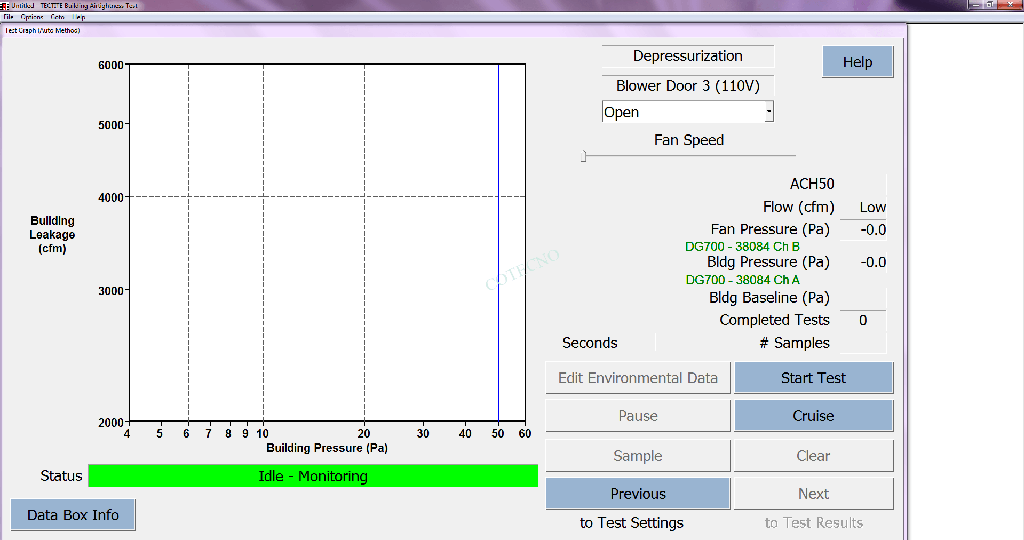Screen dimensions: 1024x540
Task: Click the green Idle - Monitoring status bar
Action: pos(313,476)
